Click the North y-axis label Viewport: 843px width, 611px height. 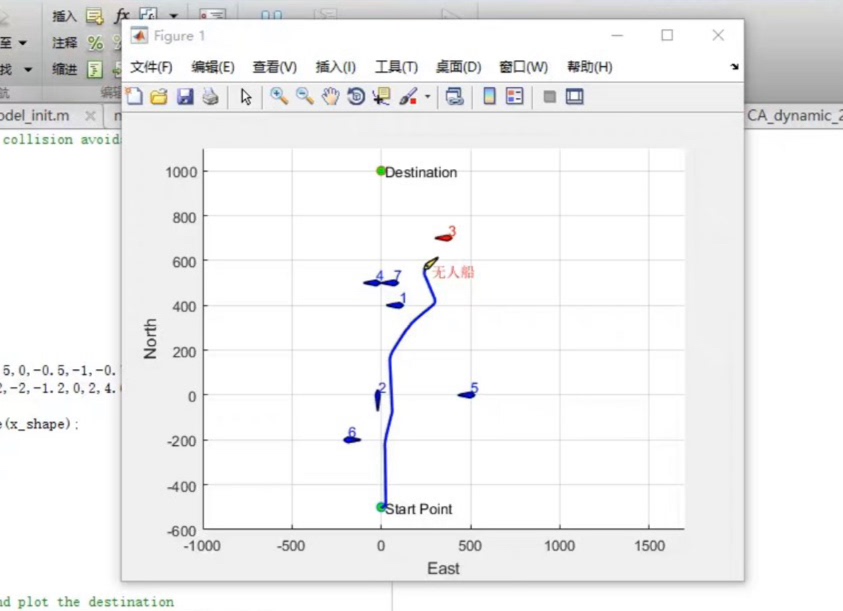[x=150, y=338]
